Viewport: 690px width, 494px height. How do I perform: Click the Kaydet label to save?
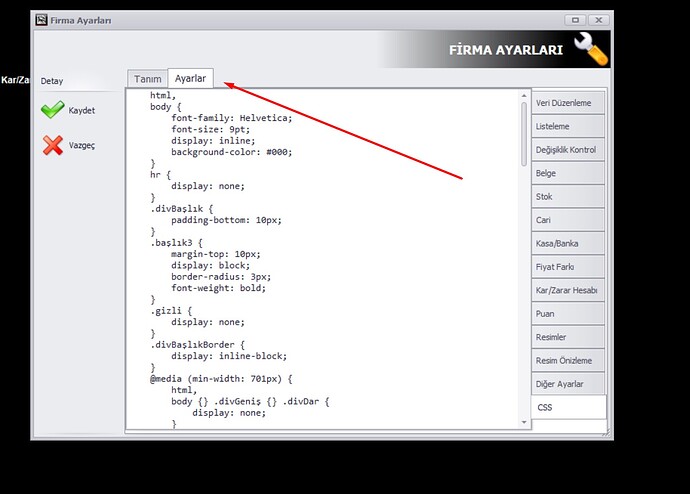coord(81,110)
